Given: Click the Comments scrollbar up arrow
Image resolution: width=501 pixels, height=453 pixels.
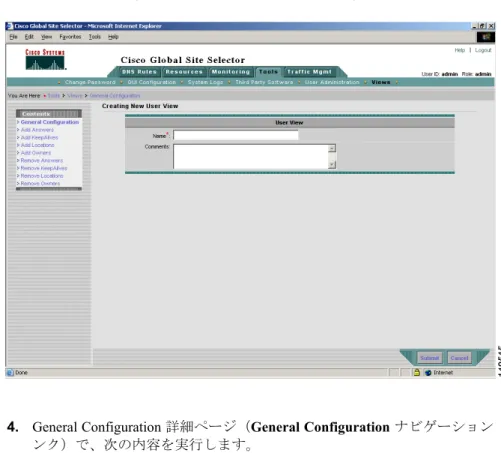Looking at the screenshot, I should (332, 148).
